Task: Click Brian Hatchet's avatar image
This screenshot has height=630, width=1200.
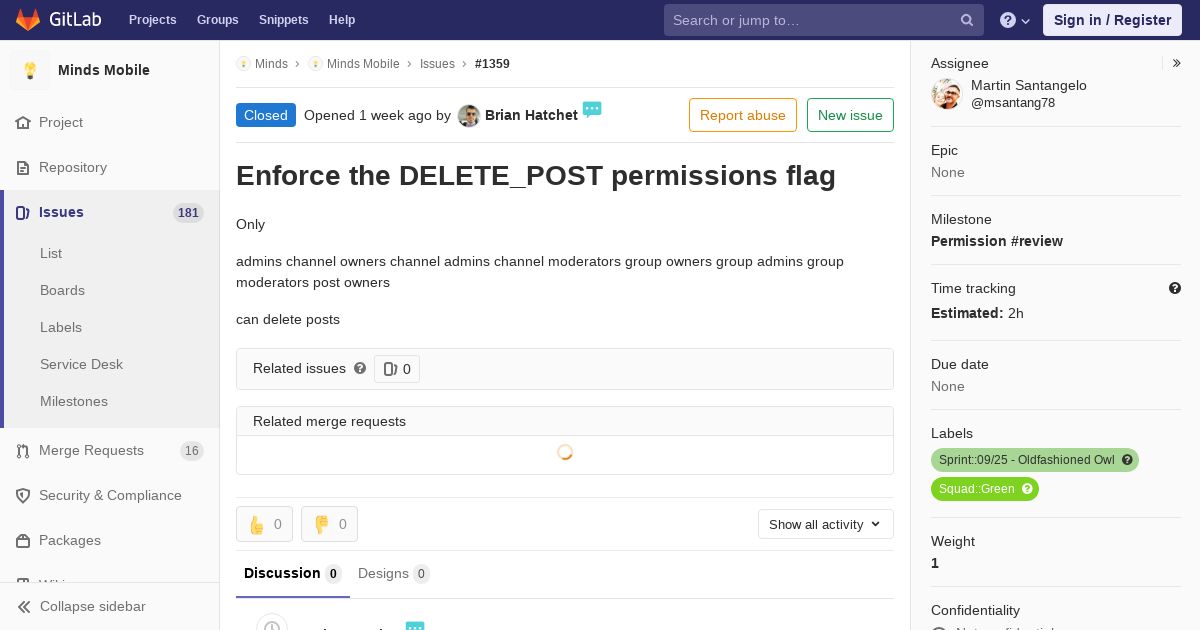Action: pyautogui.click(x=469, y=116)
